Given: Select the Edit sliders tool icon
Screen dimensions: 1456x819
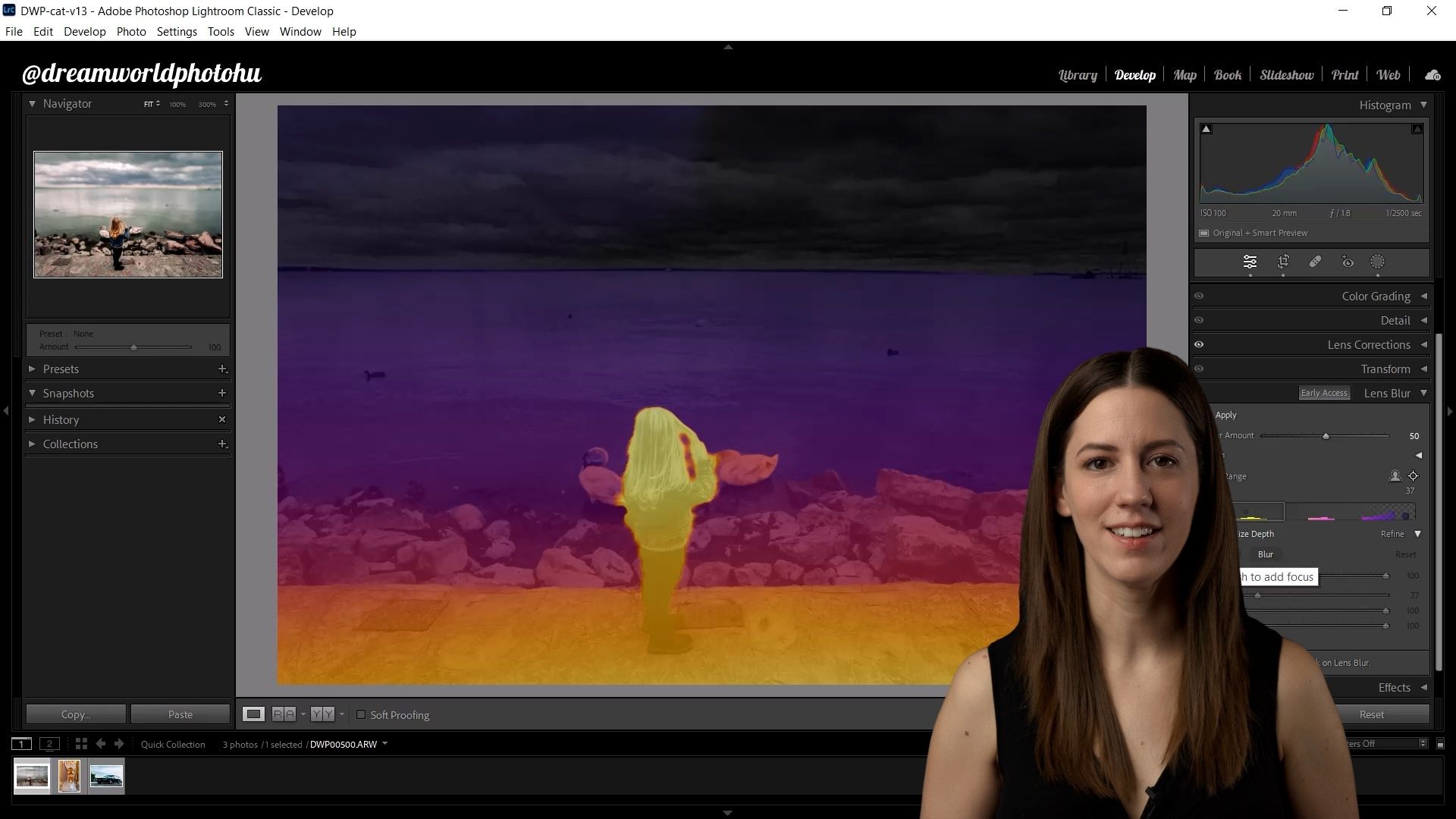Looking at the screenshot, I should pos(1250,262).
